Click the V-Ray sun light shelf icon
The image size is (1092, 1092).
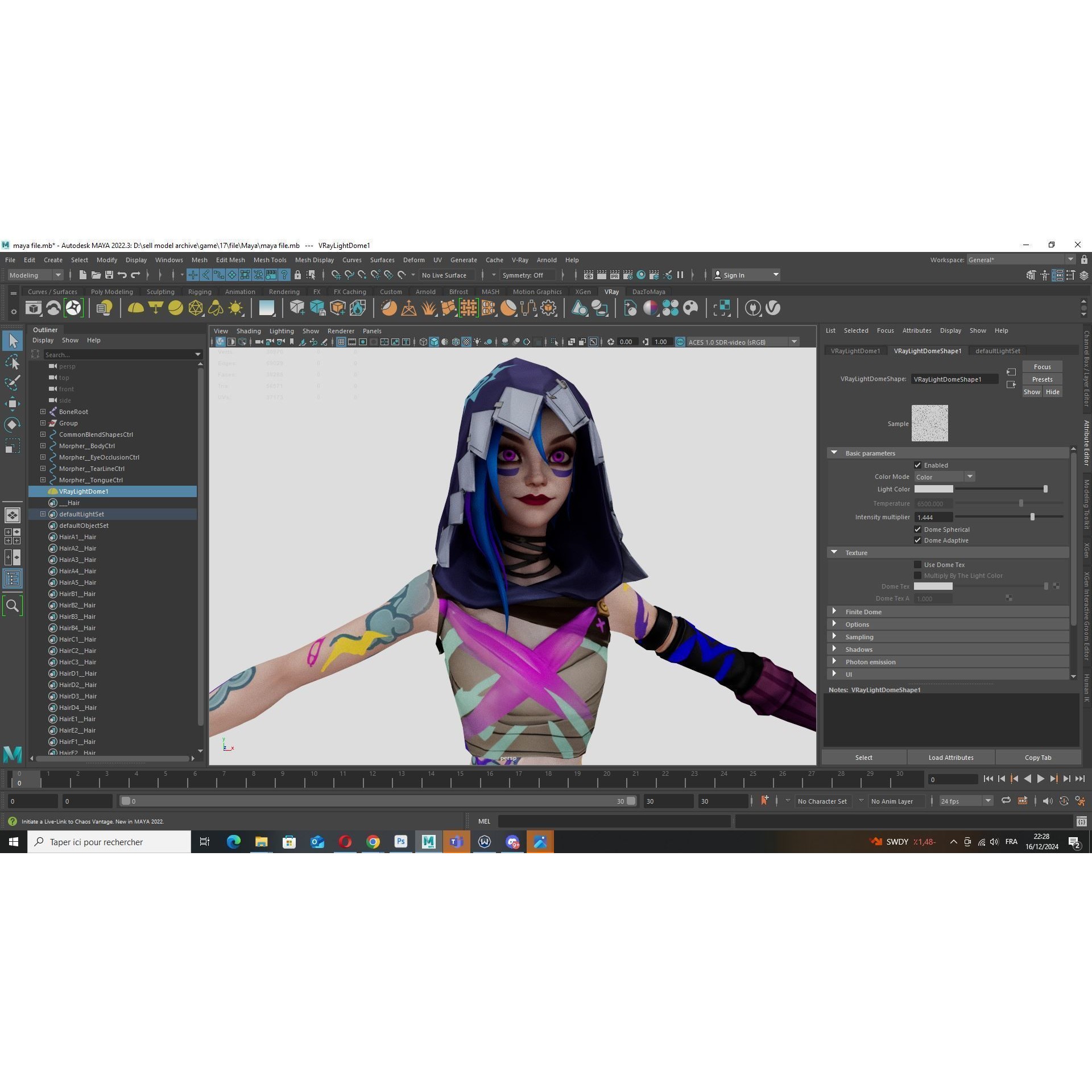pos(235,308)
